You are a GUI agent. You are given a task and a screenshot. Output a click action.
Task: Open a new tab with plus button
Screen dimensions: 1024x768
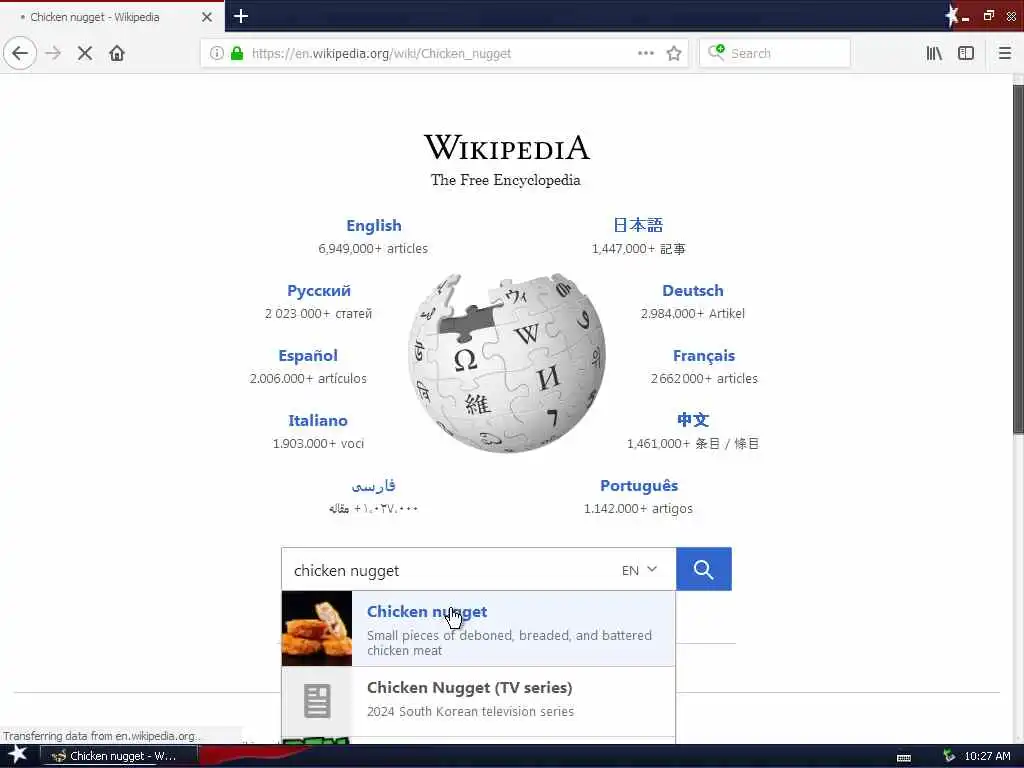point(241,16)
